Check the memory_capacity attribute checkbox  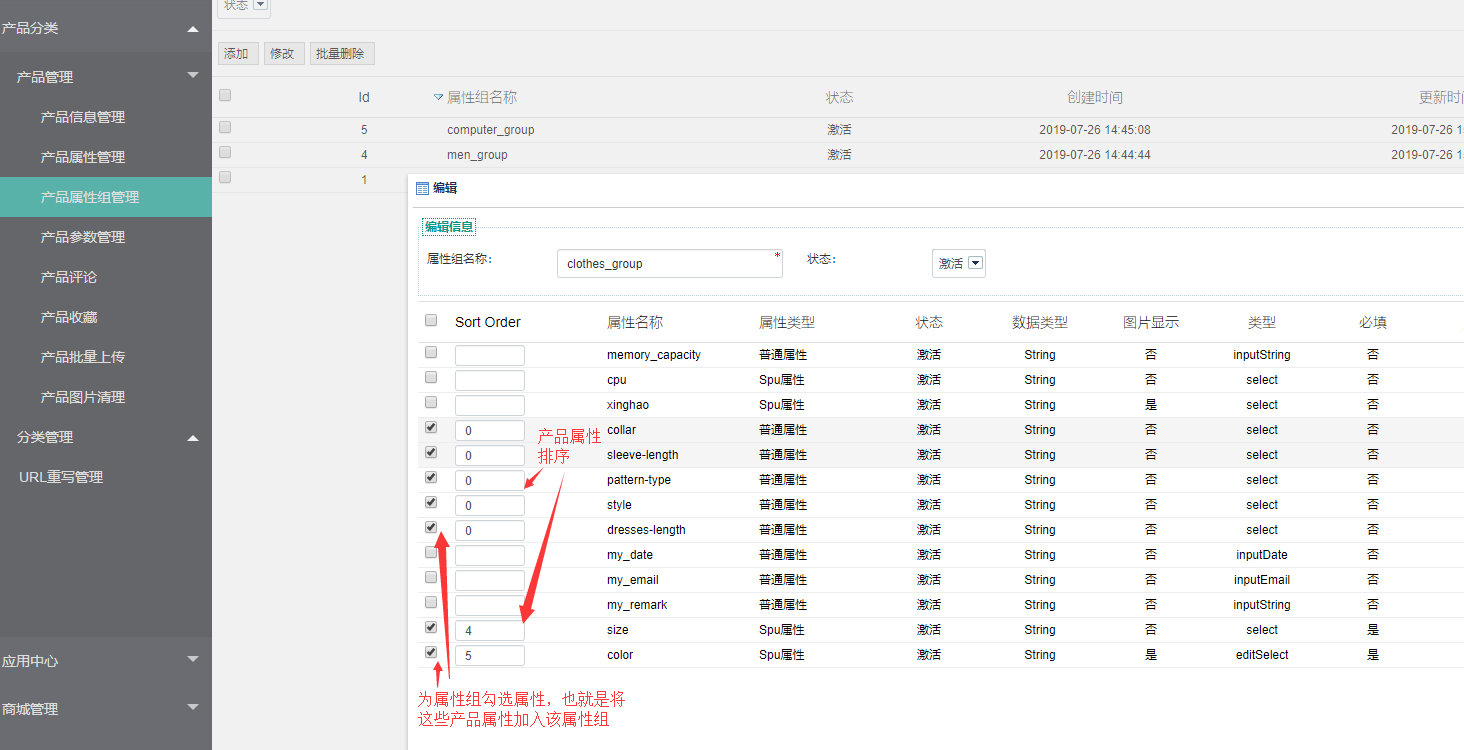(431, 352)
